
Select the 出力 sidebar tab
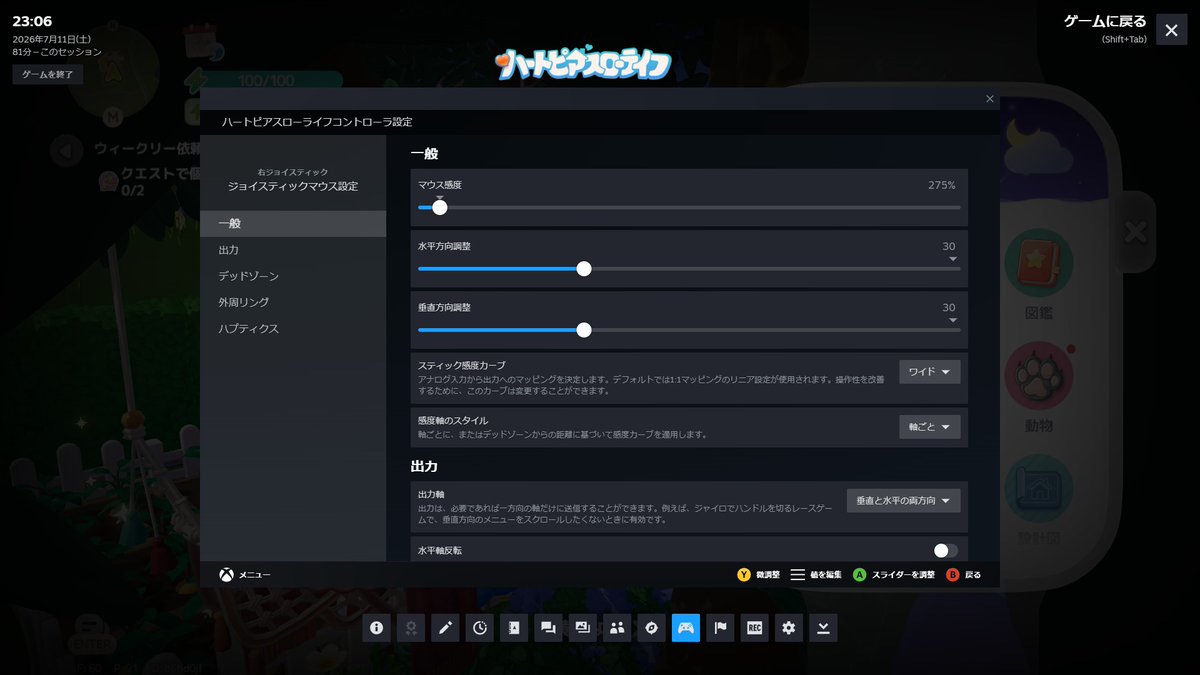[293, 250]
